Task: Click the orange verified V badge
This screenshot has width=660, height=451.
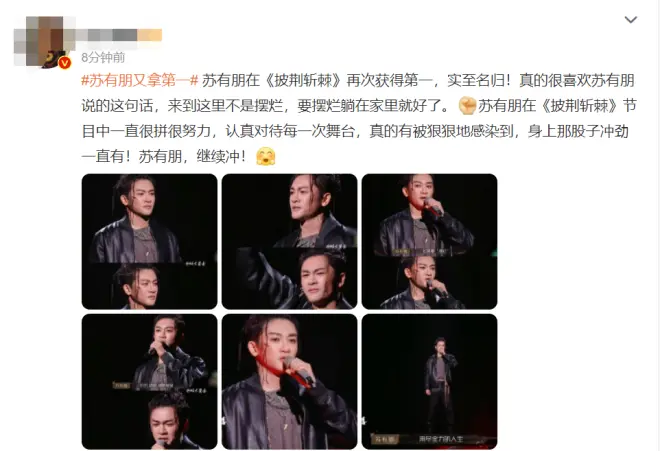Action: point(64,63)
